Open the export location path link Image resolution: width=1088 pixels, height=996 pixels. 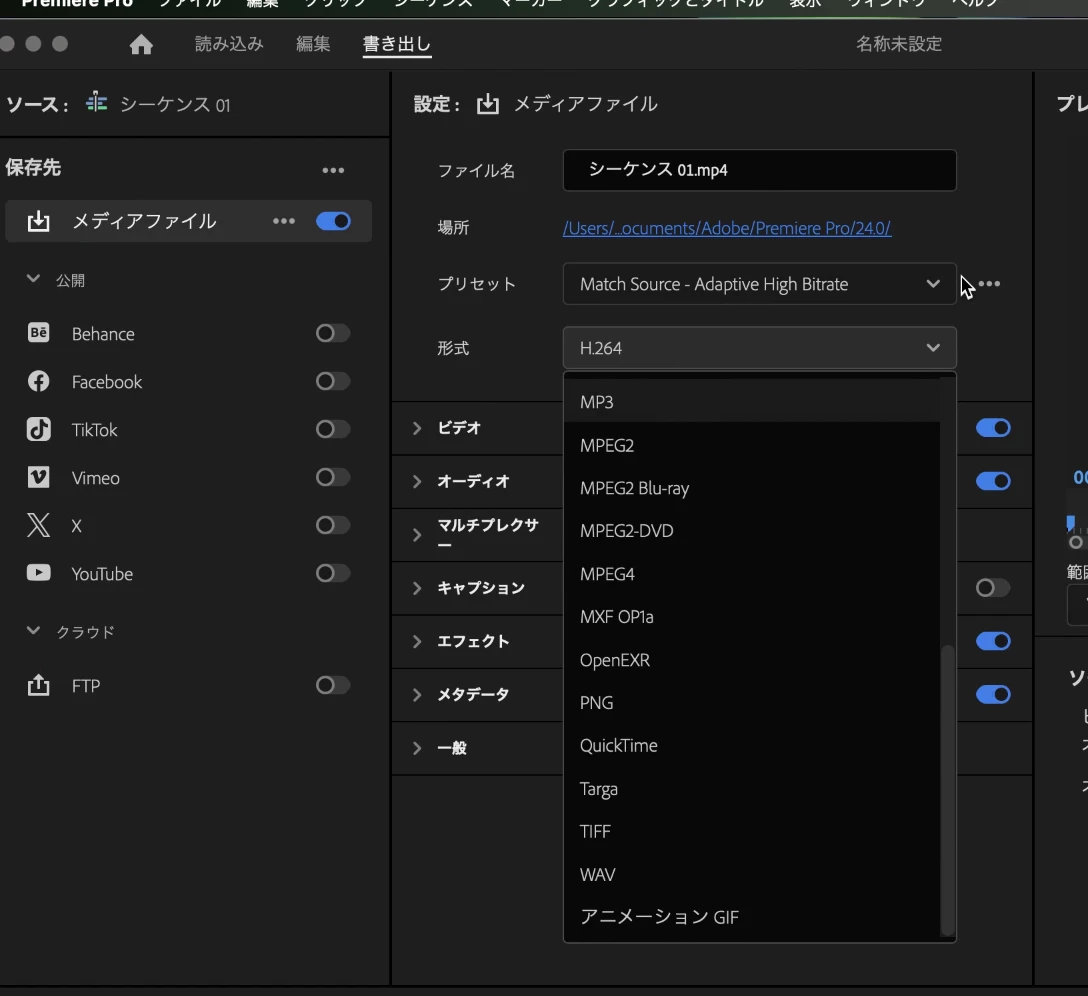tap(726, 228)
